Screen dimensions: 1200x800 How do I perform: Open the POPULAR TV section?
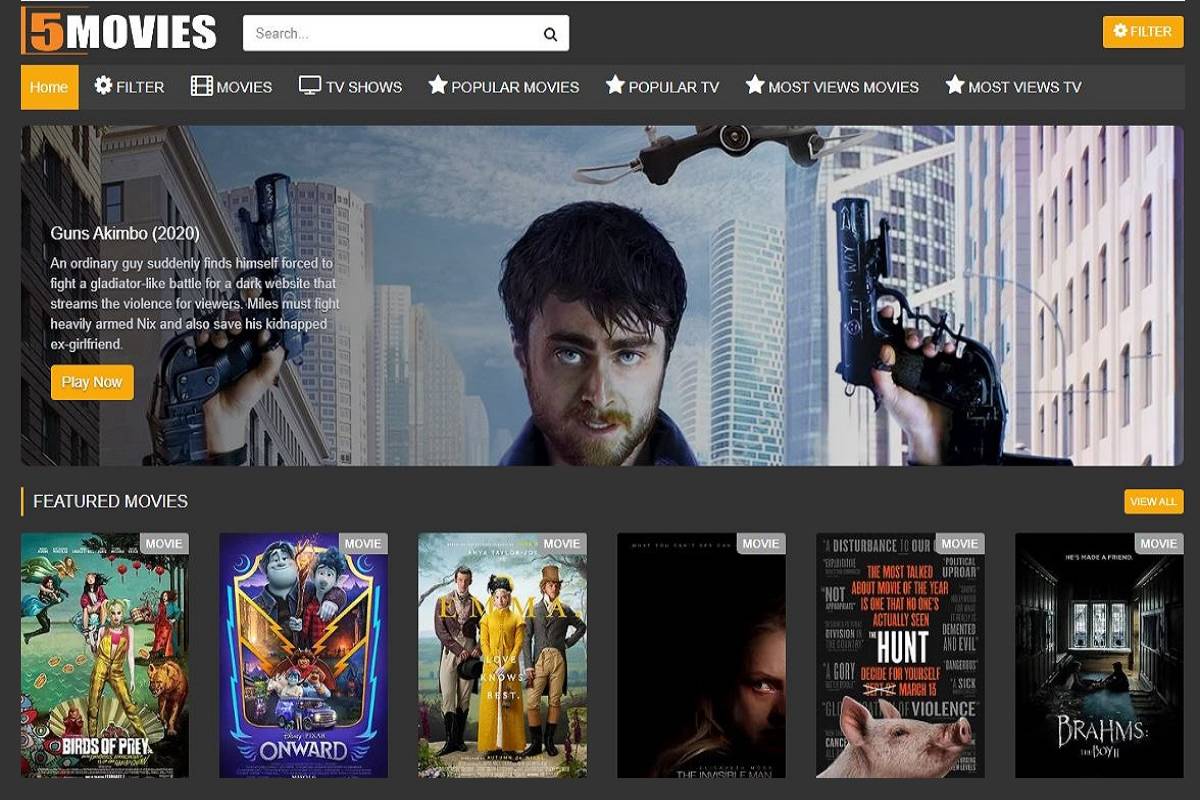coord(662,87)
